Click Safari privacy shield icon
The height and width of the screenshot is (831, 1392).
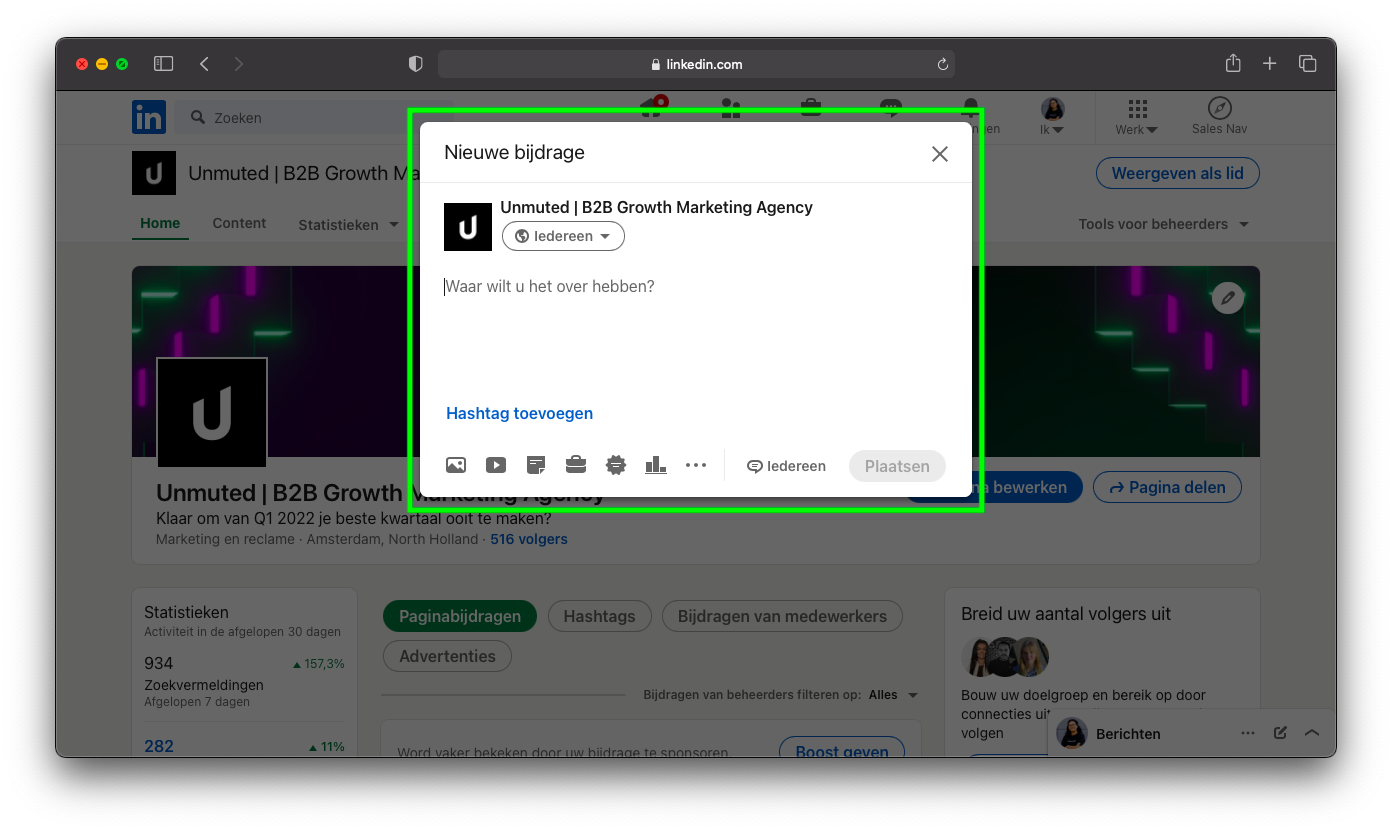pos(416,64)
